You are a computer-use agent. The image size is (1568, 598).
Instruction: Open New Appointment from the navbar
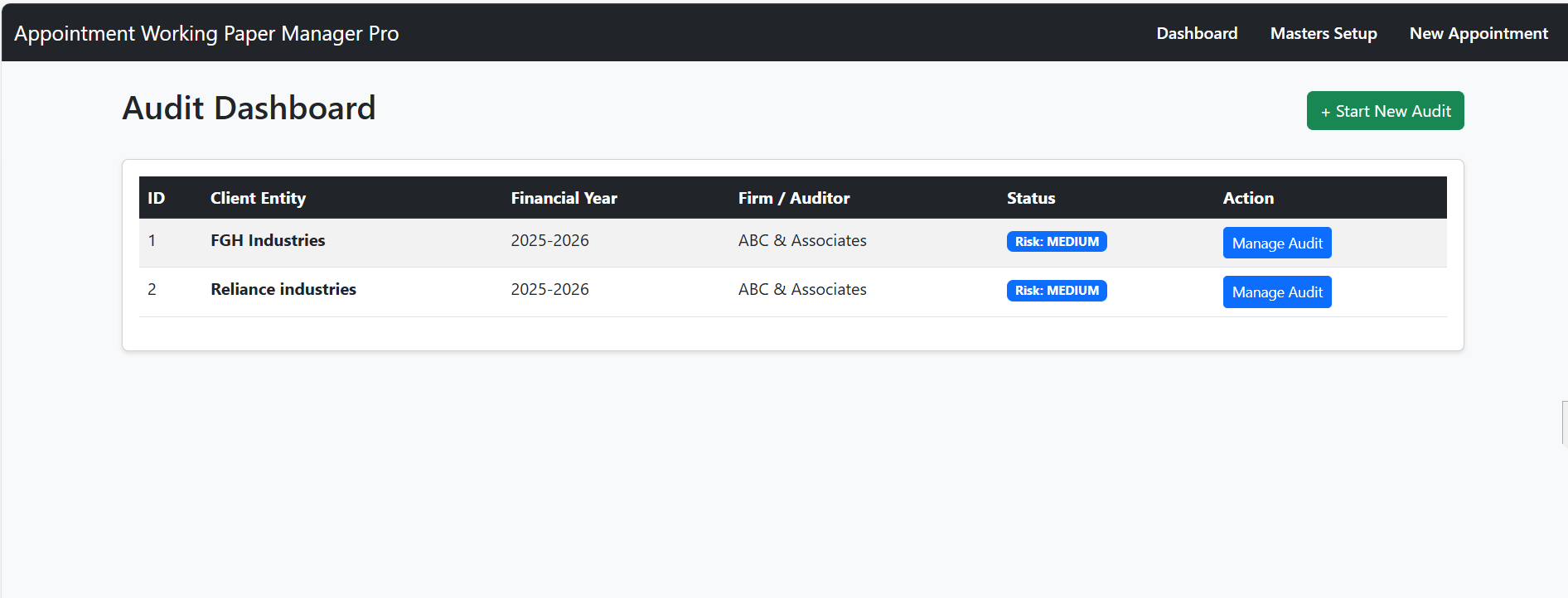click(x=1478, y=33)
